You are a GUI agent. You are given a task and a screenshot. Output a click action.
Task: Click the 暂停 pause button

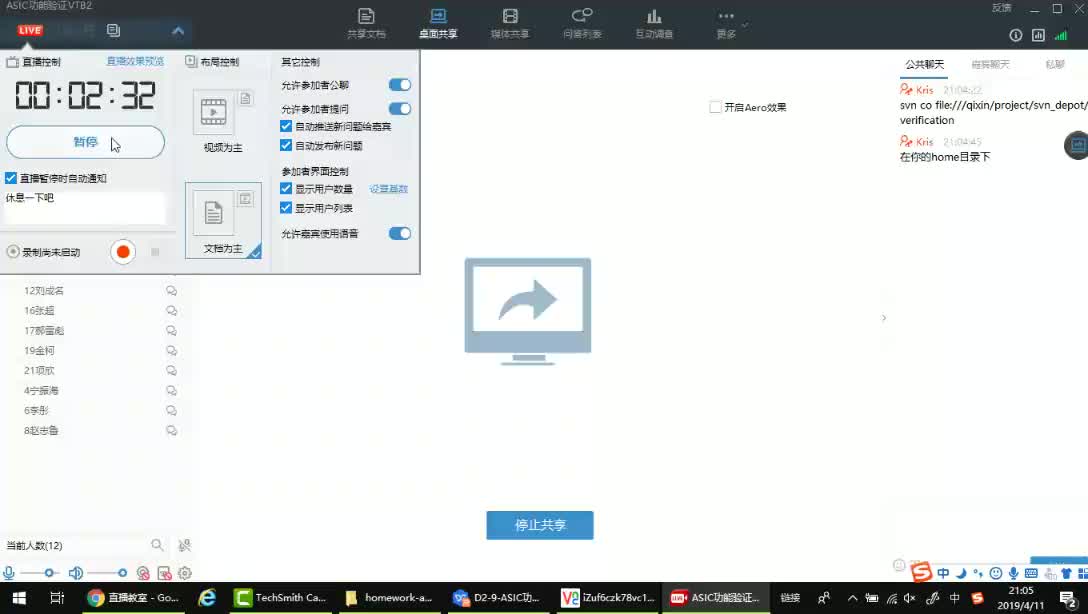coord(85,142)
